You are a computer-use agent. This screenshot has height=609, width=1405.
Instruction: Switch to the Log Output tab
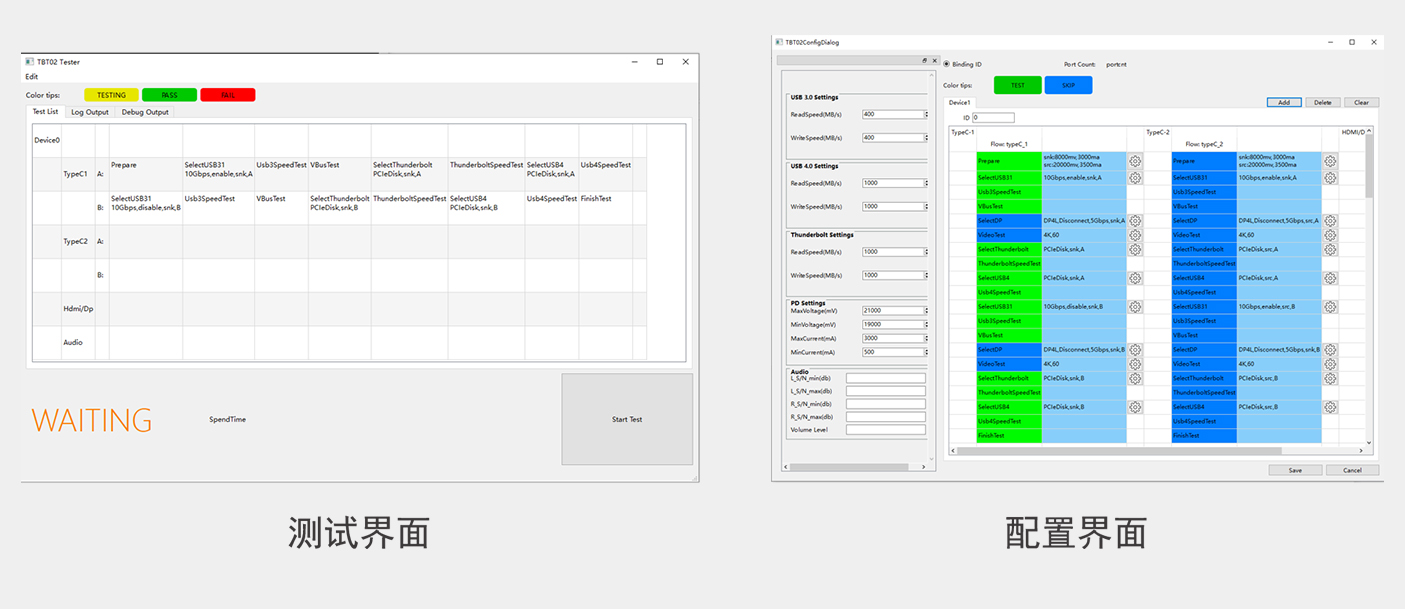pos(90,112)
